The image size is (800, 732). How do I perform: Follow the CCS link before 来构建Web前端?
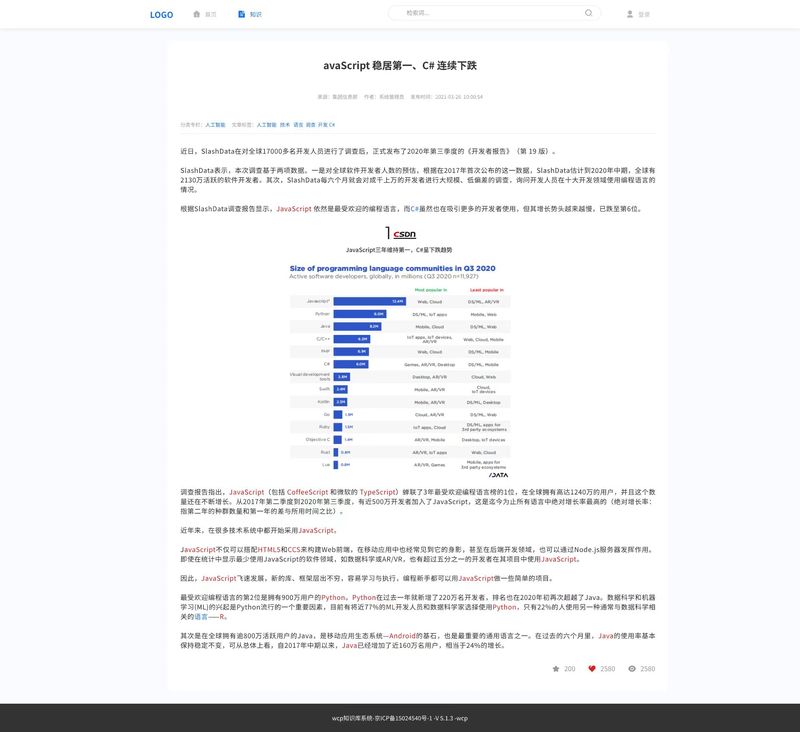click(294, 550)
